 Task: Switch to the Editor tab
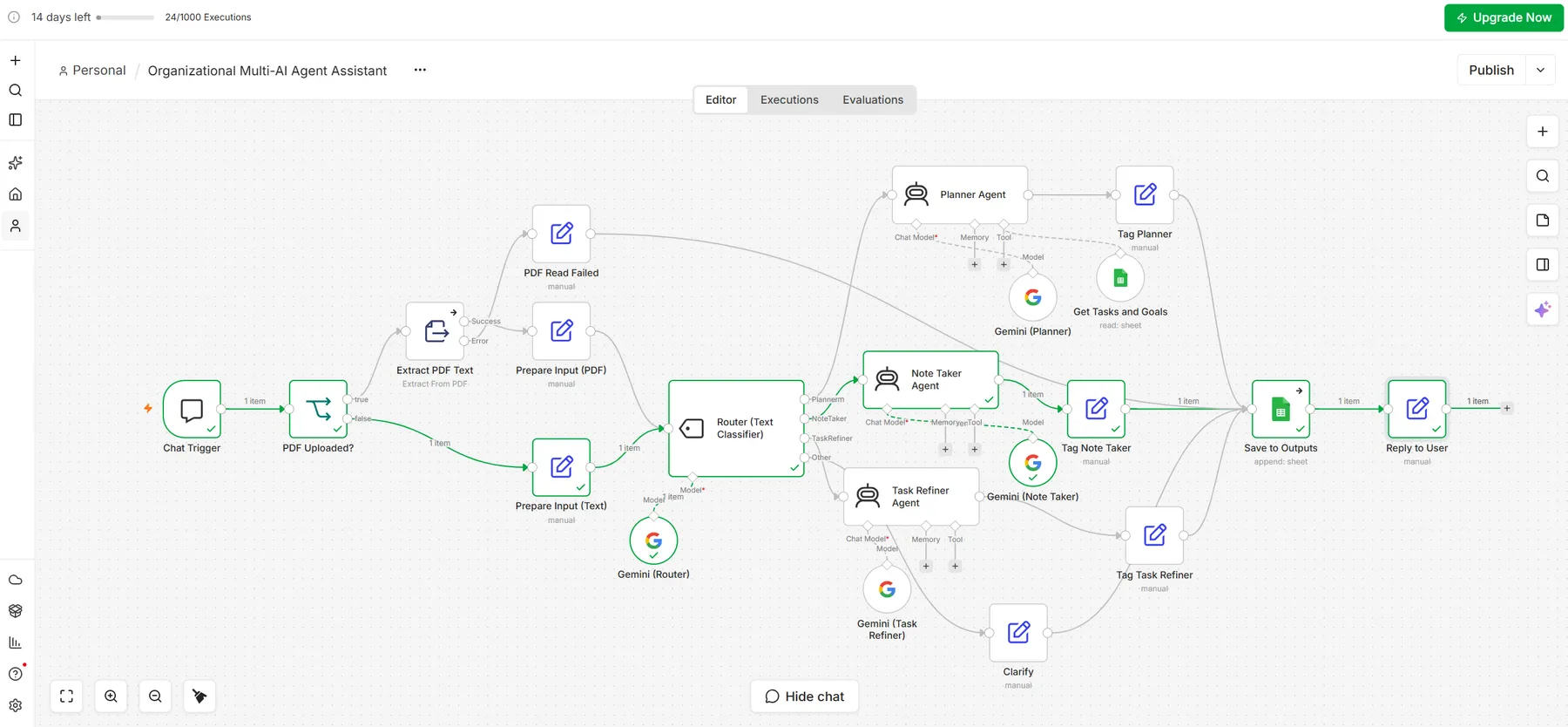[x=720, y=99]
